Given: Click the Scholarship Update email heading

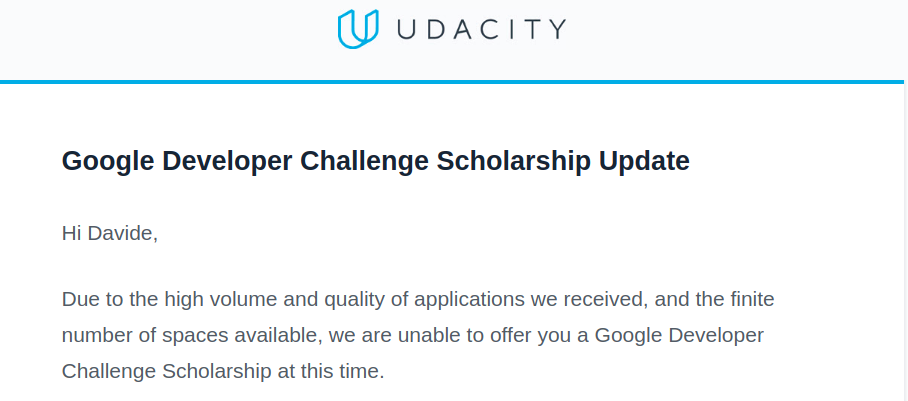Looking at the screenshot, I should (x=375, y=161).
